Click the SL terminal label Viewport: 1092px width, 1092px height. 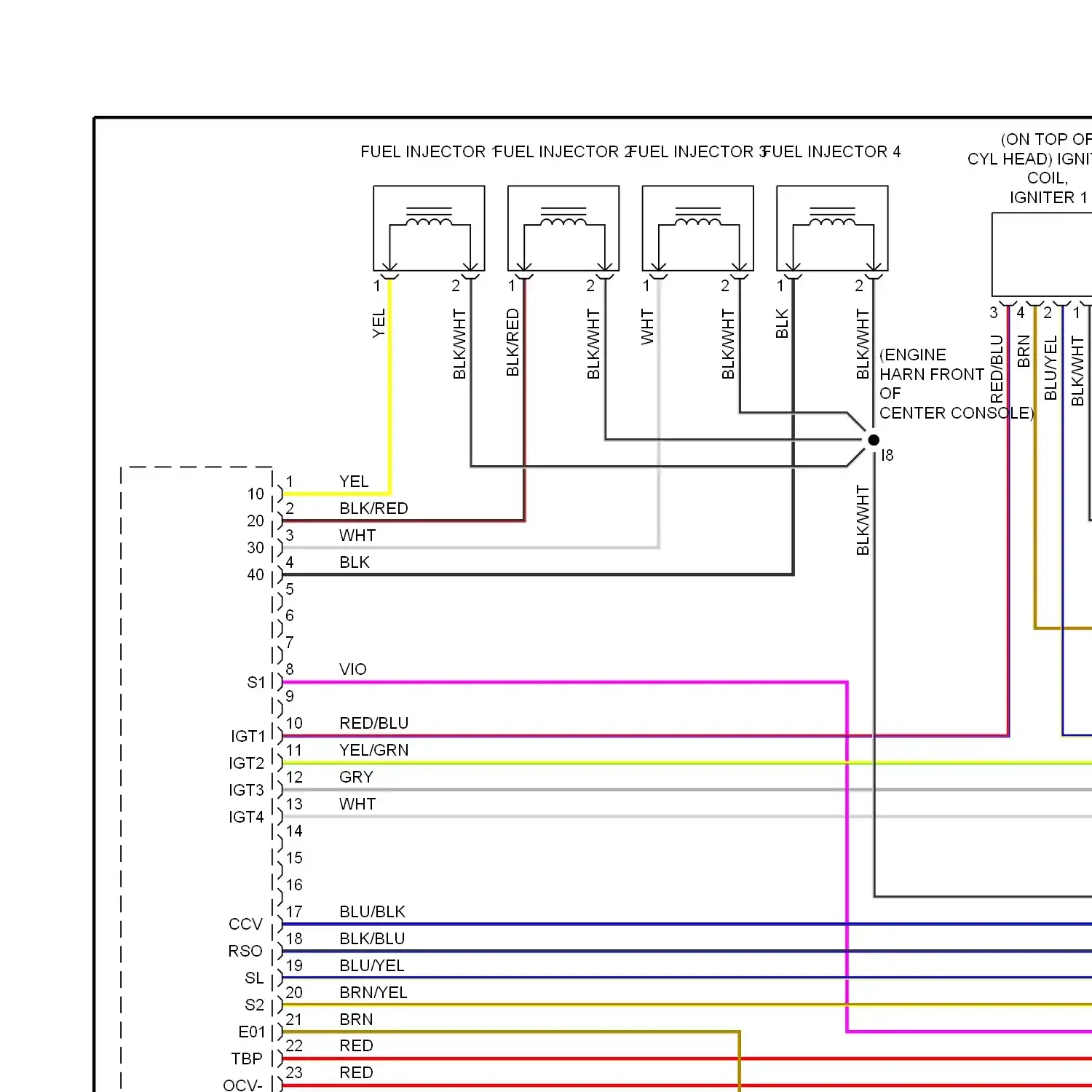tap(254, 978)
